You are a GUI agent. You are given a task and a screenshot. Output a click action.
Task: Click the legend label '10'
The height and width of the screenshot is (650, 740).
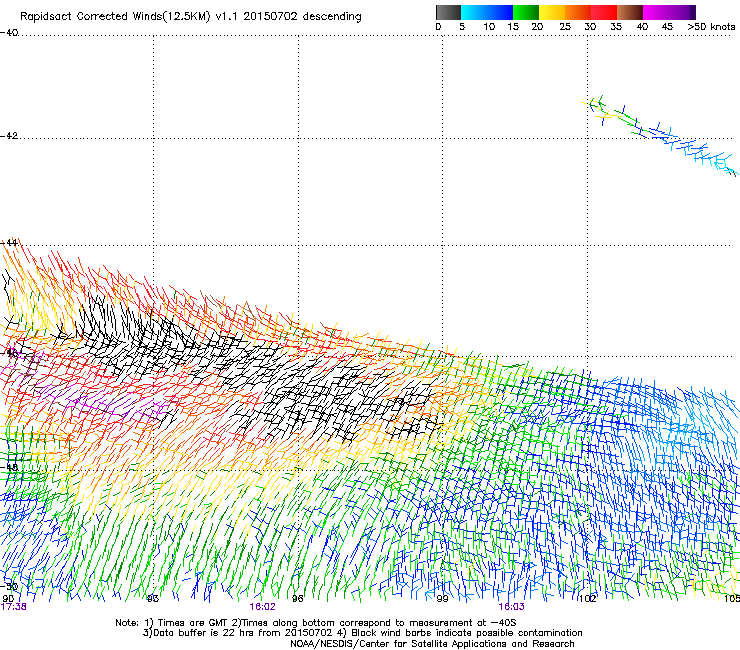click(x=489, y=27)
